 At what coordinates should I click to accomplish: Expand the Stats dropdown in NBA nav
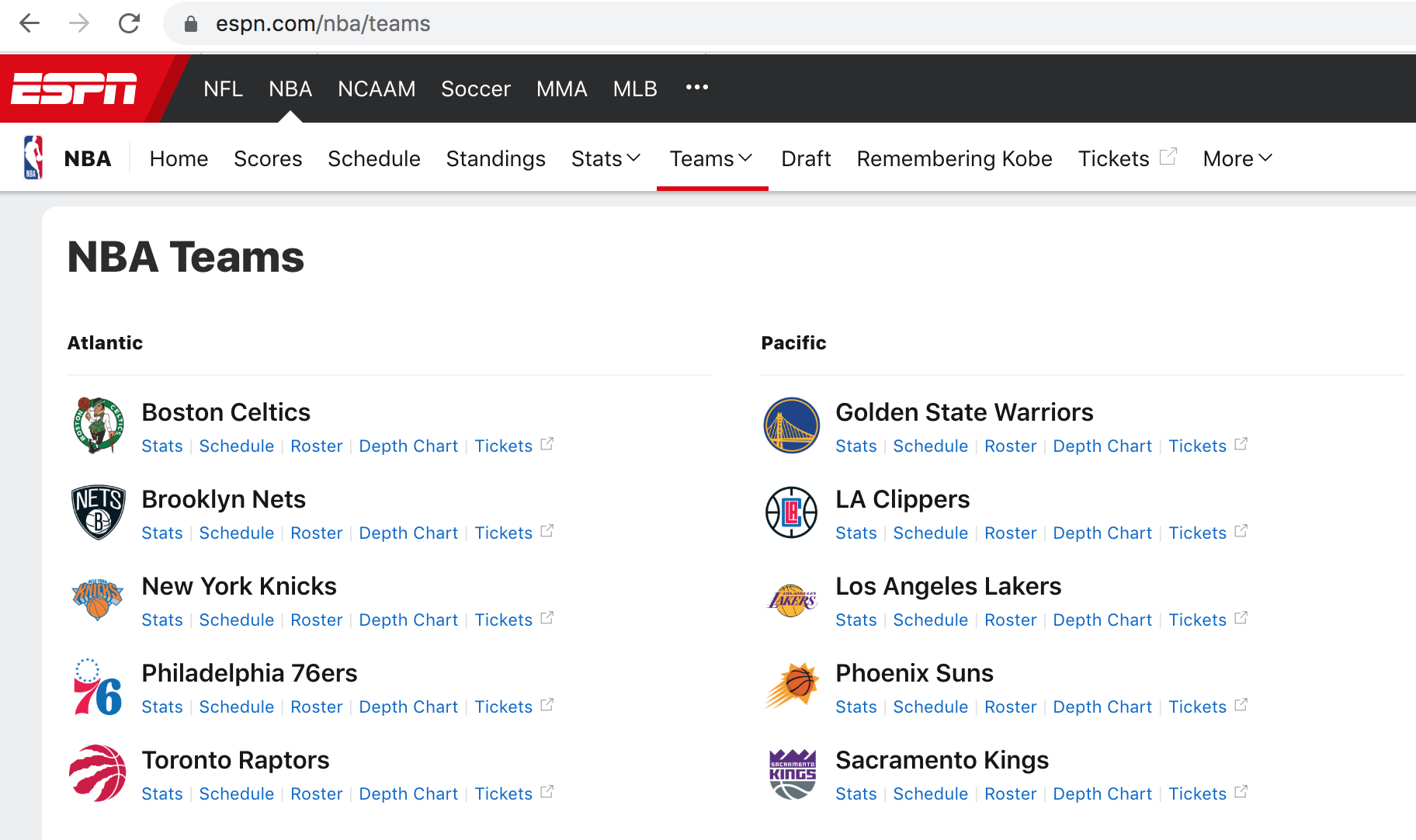(606, 158)
